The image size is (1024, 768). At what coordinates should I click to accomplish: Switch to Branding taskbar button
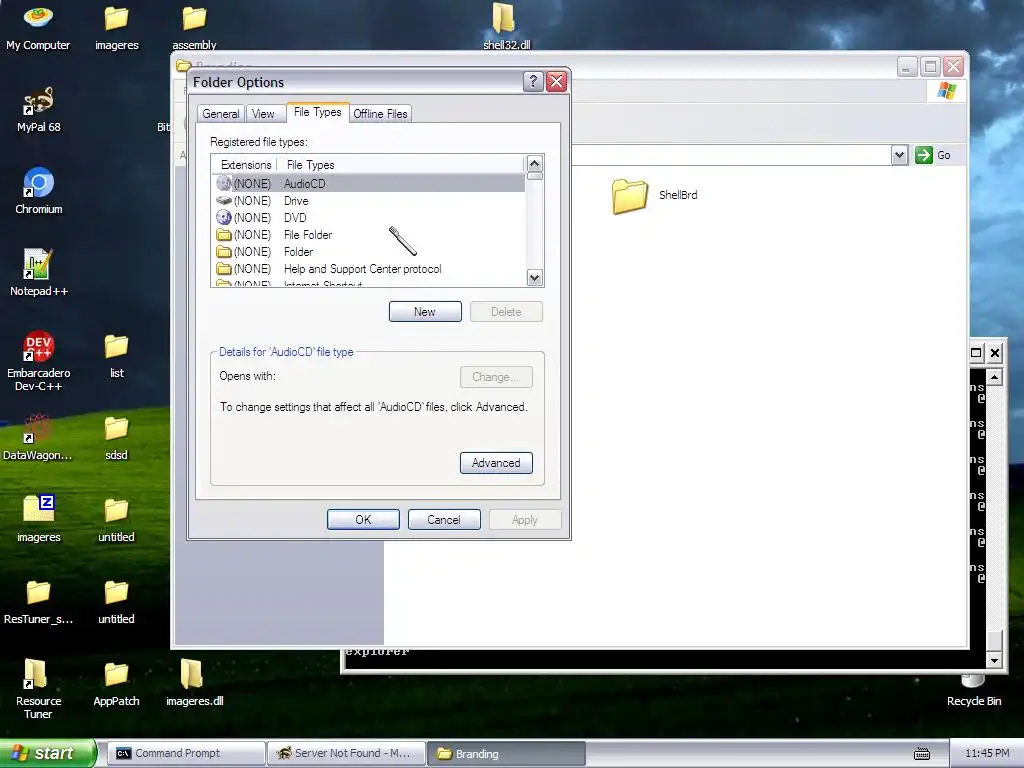(507, 753)
